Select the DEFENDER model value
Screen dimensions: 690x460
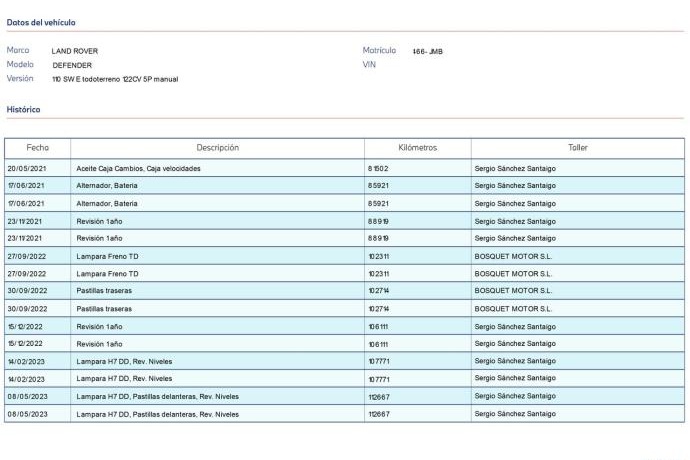pos(72,65)
